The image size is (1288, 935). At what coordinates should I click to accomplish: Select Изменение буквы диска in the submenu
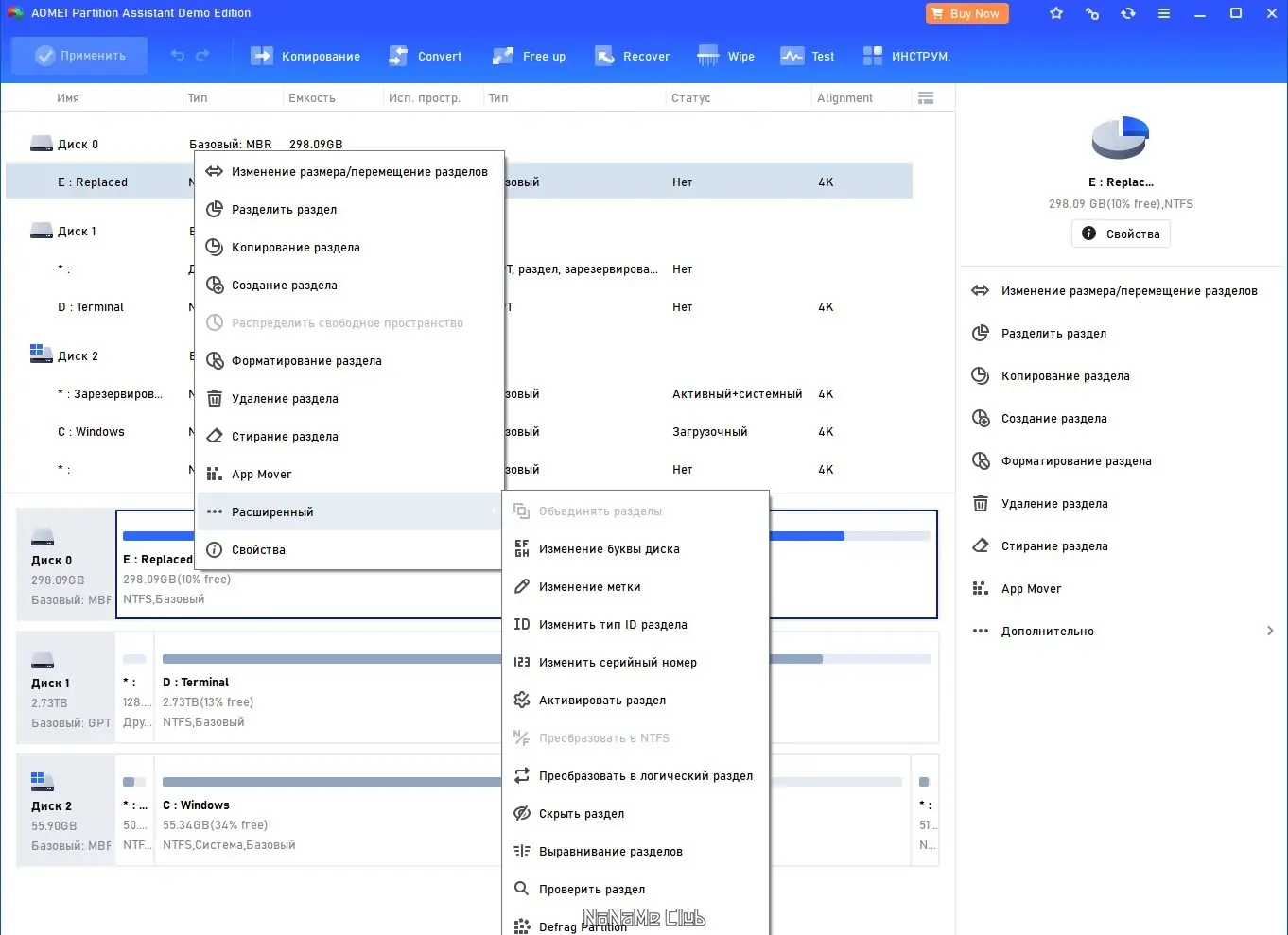pos(635,548)
